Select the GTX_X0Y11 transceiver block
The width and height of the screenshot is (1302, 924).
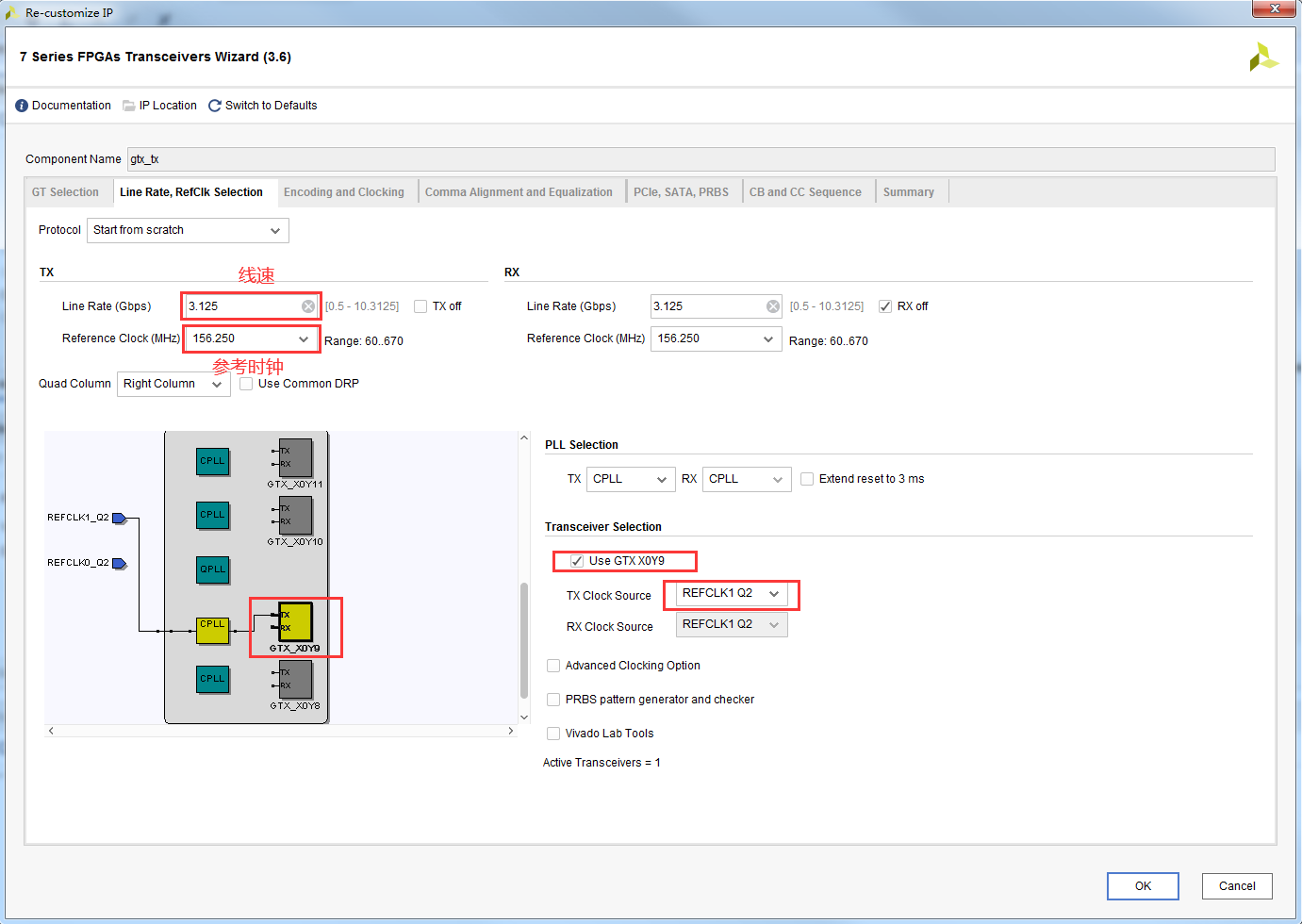(x=295, y=457)
